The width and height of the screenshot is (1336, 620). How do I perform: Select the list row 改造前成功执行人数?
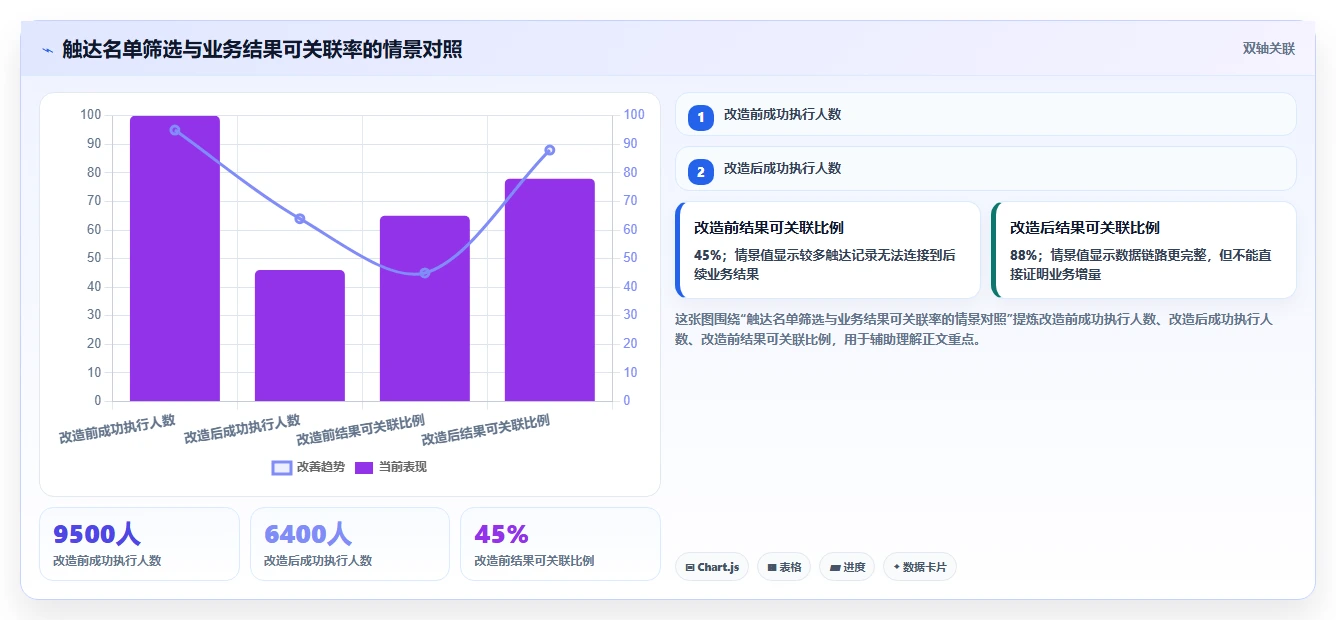(986, 114)
